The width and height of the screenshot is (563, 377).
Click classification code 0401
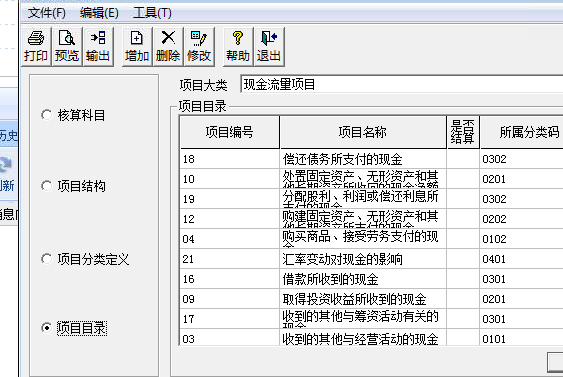(522, 259)
